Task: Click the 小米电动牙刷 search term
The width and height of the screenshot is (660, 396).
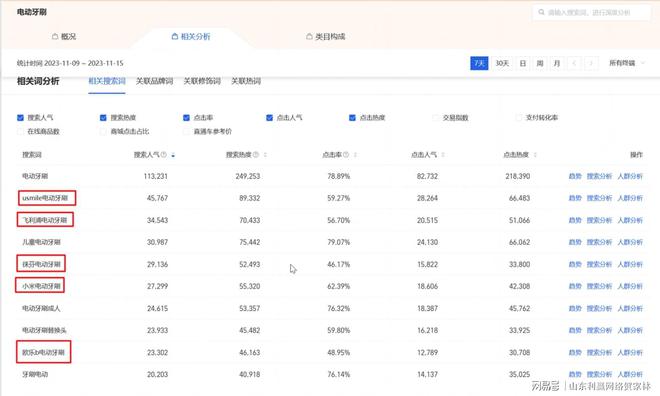Action: pos(41,286)
